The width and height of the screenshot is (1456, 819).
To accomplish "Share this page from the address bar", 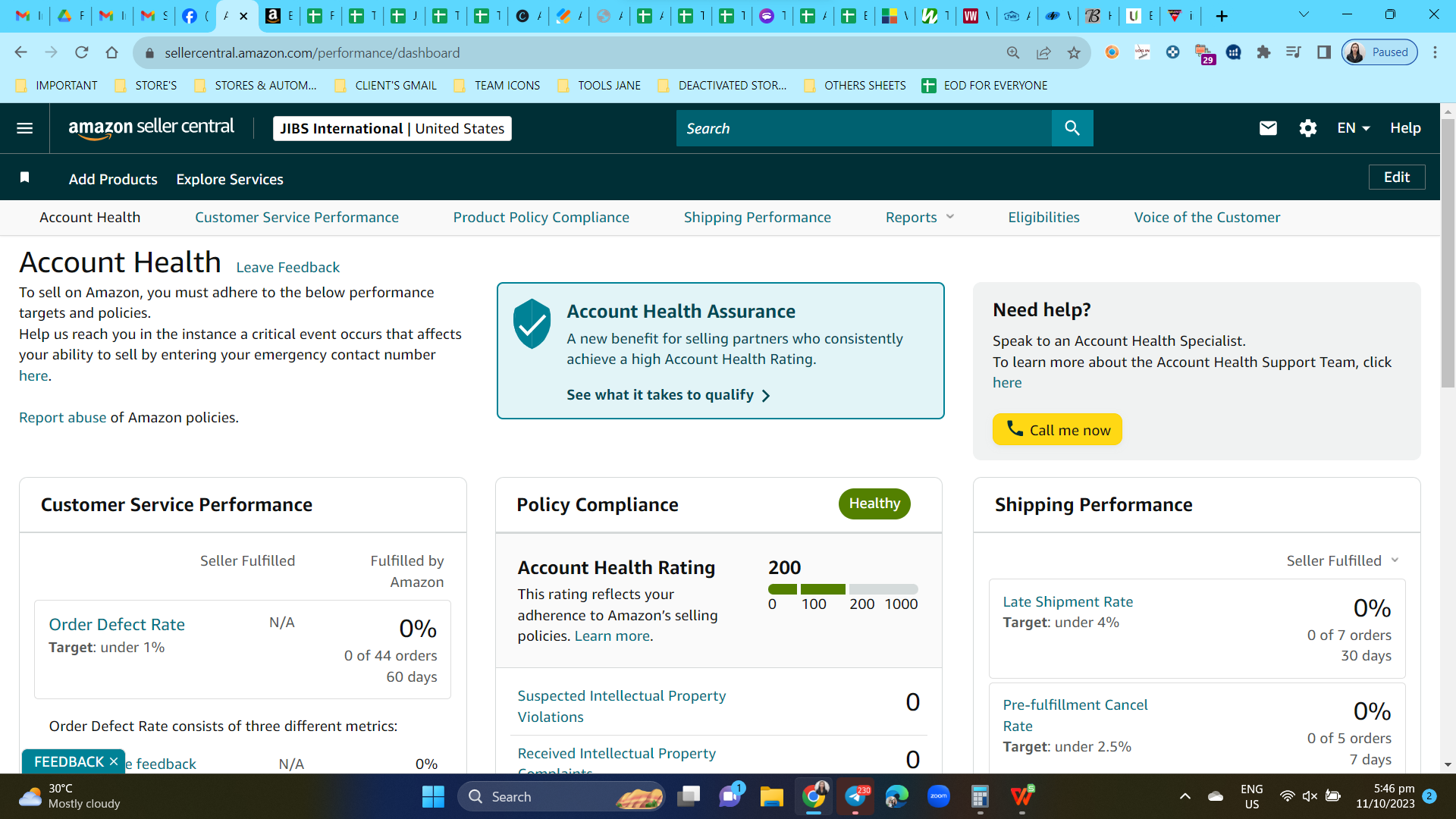I will [1043, 52].
